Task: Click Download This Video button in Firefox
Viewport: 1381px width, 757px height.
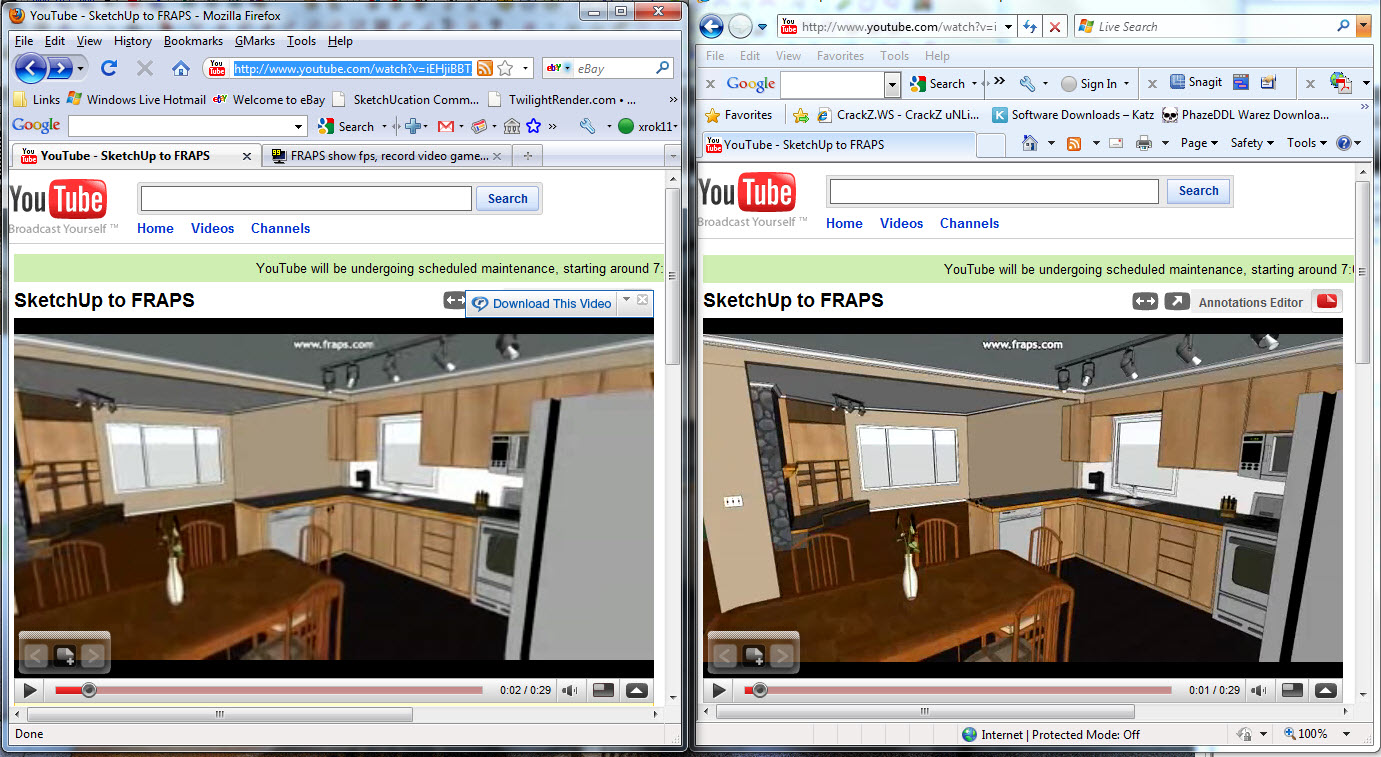Action: pyautogui.click(x=541, y=303)
